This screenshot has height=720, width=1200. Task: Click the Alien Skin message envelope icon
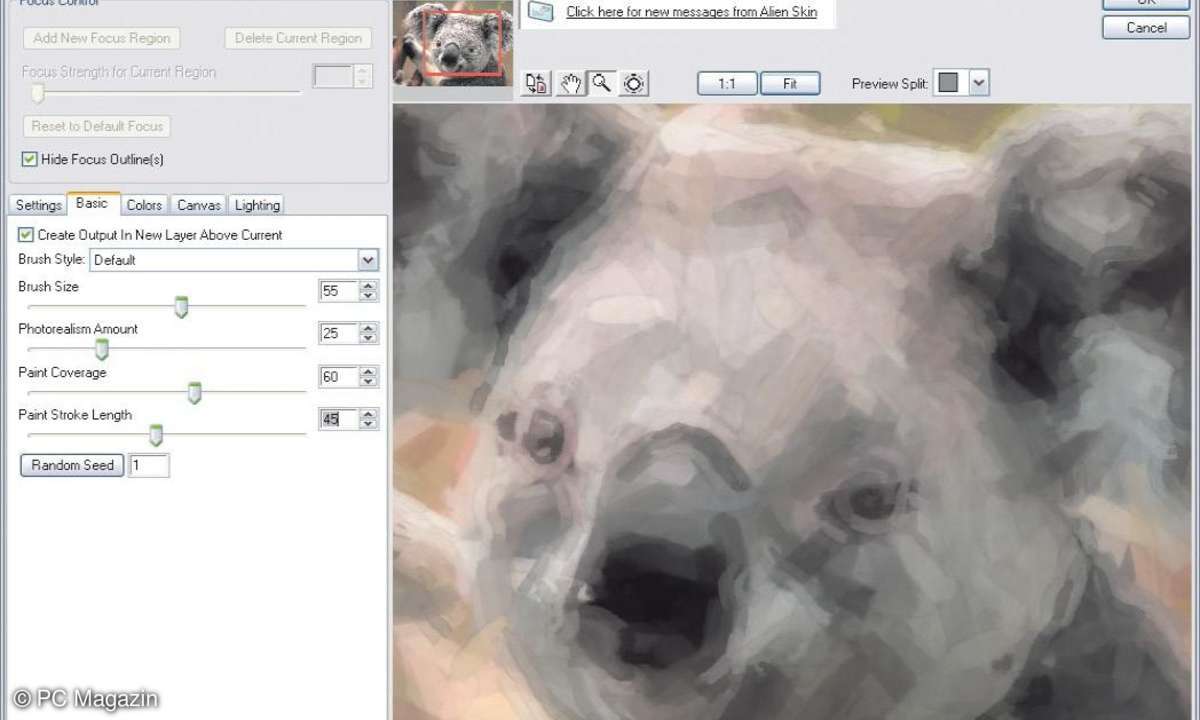pos(540,12)
